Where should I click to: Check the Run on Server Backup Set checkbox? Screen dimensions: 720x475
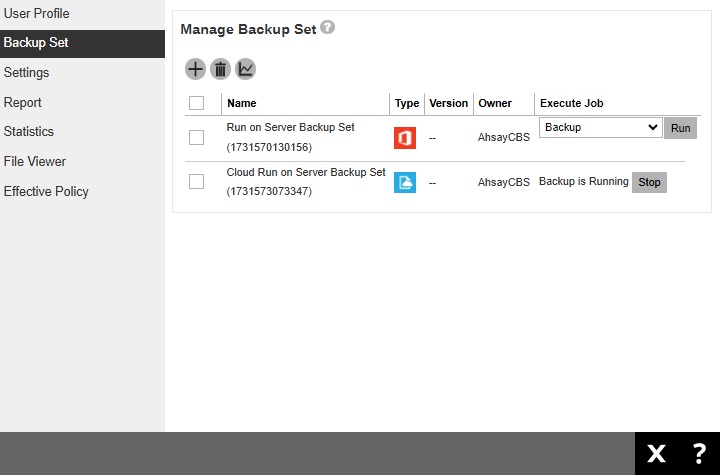(196, 138)
